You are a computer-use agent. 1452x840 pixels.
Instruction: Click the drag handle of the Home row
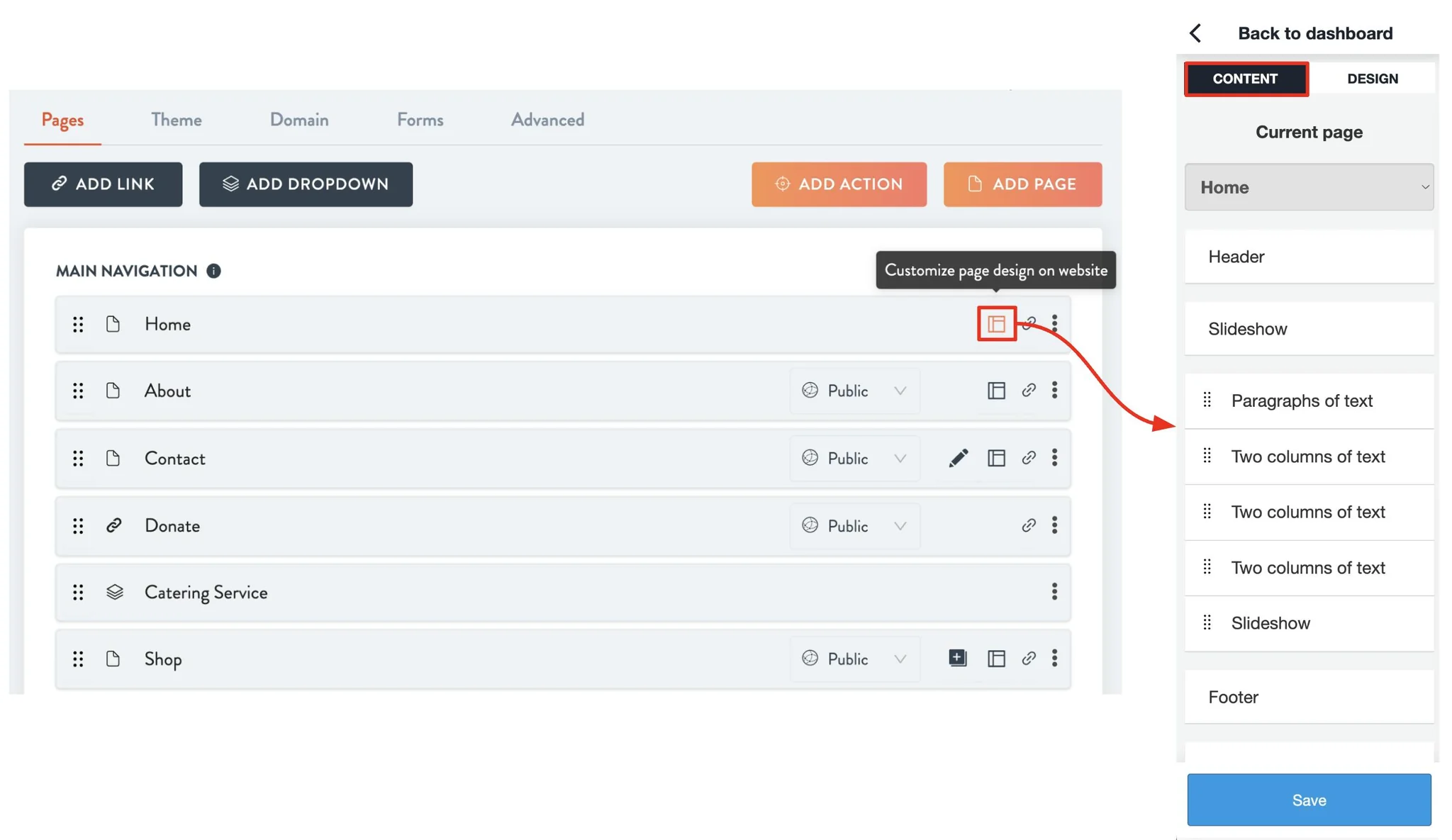[78, 324]
